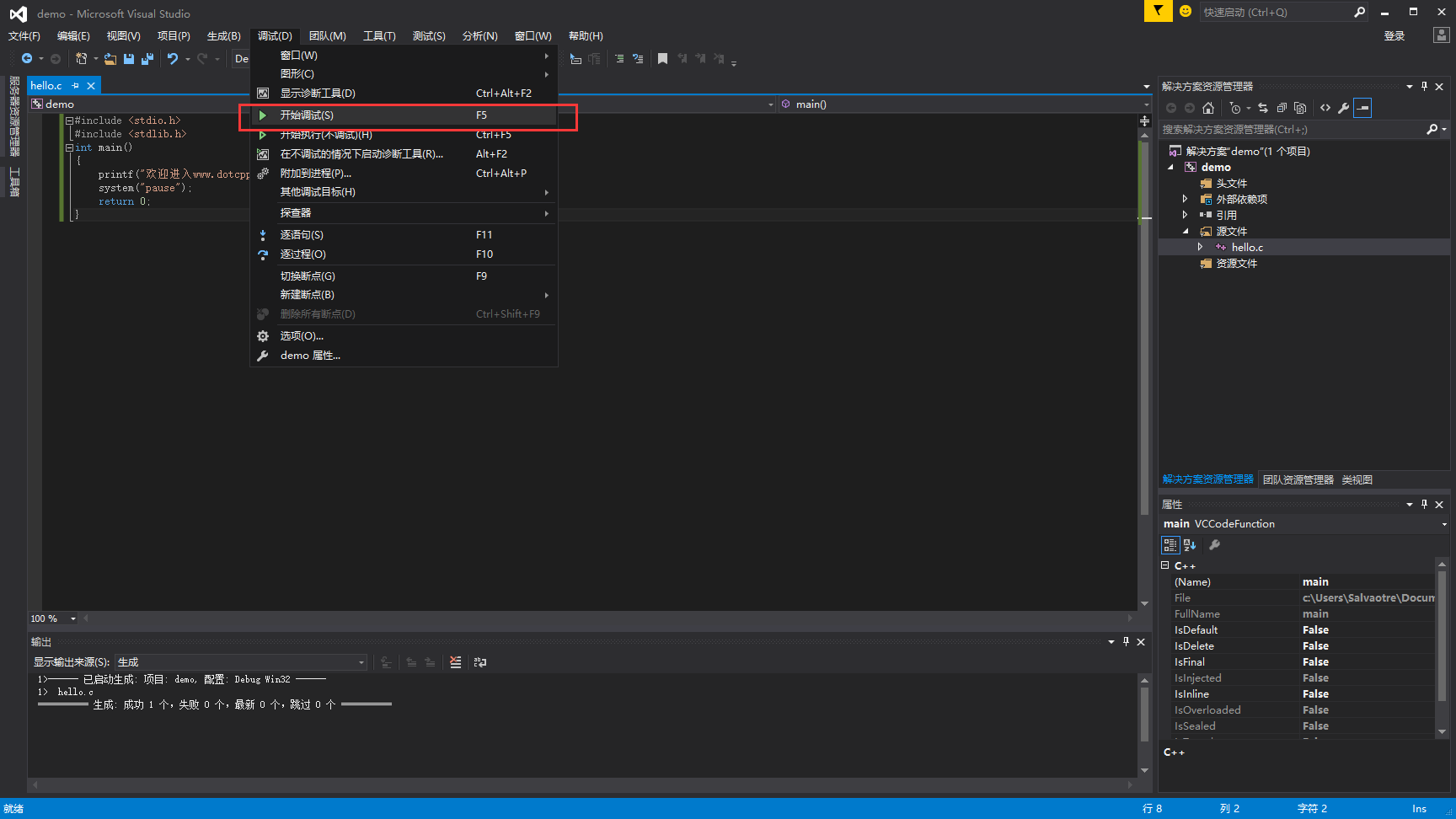
Task: Select the Save All files icon
Action: [x=147, y=58]
